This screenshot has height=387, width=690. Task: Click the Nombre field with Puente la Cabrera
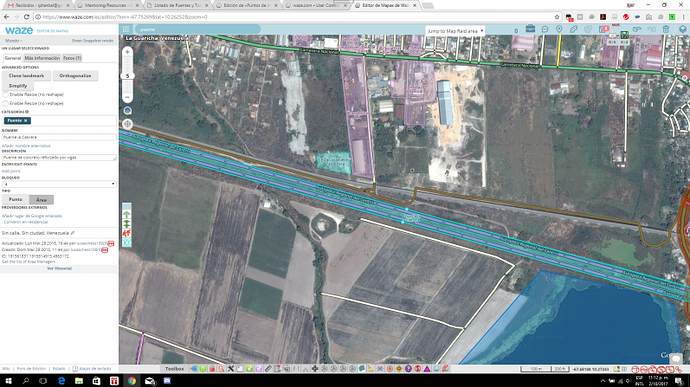click(x=59, y=137)
